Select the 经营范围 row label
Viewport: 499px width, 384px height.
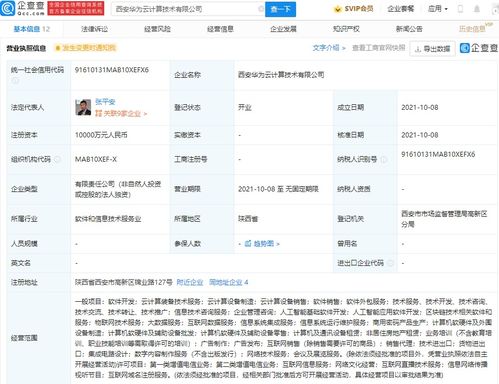click(24, 338)
